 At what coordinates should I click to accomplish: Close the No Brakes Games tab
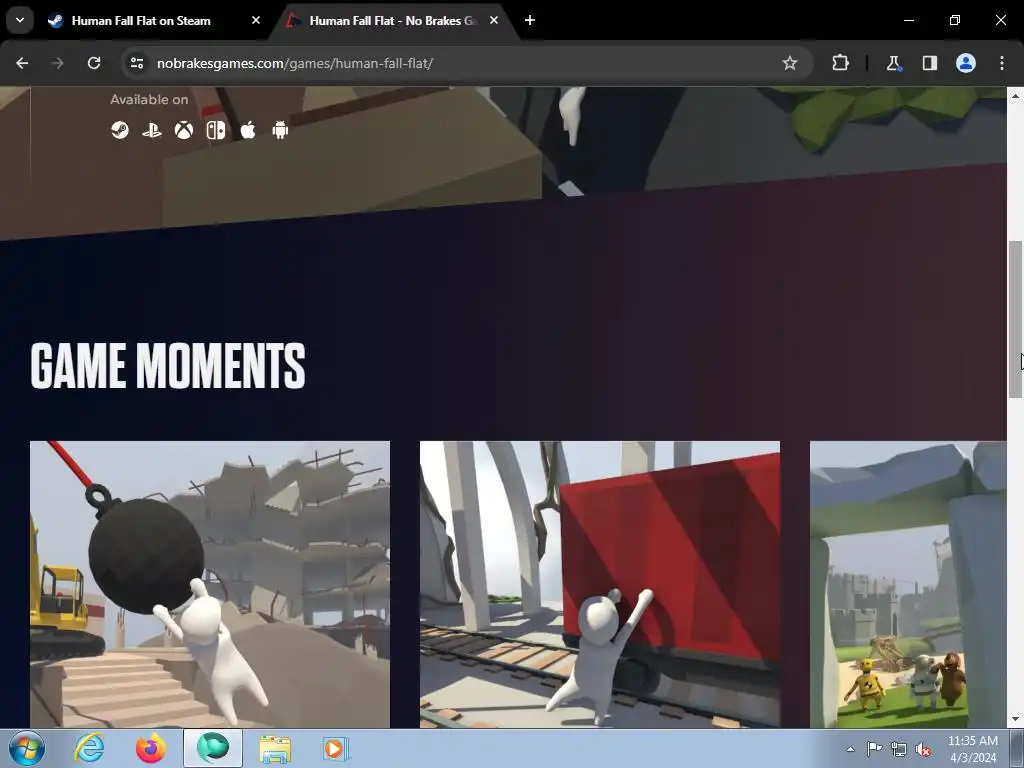coord(494,20)
